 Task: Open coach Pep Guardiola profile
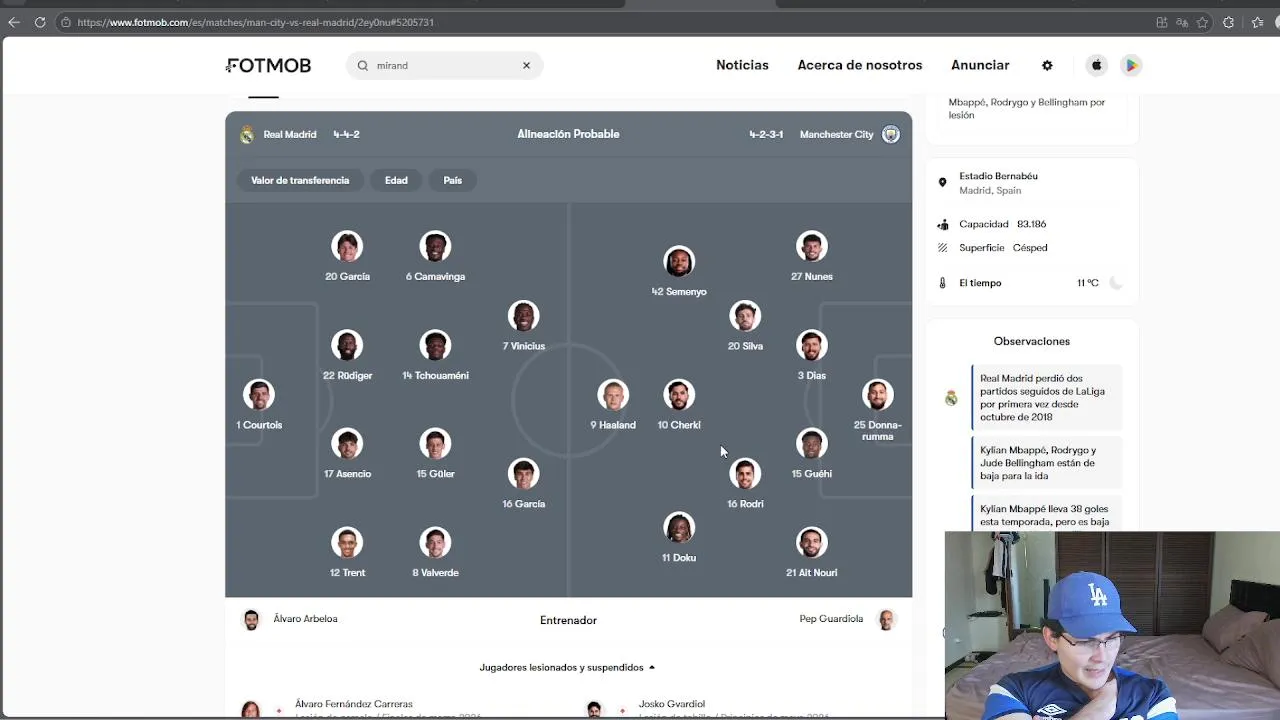pos(847,619)
